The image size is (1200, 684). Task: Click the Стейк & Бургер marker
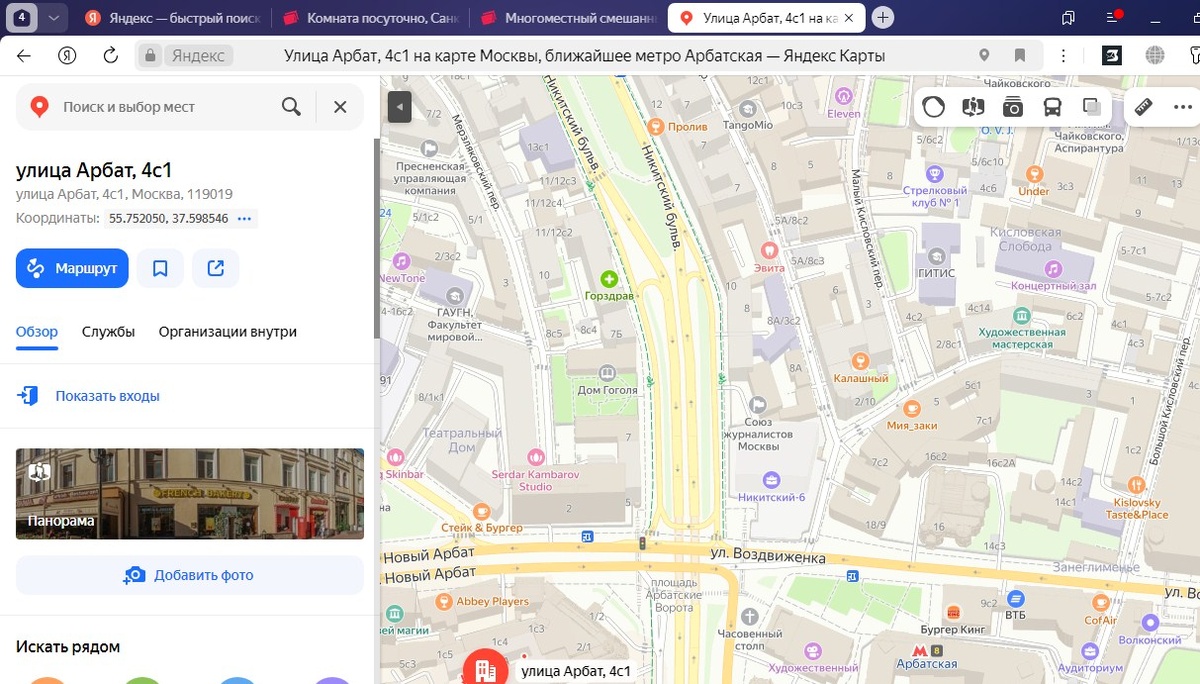coord(484,510)
